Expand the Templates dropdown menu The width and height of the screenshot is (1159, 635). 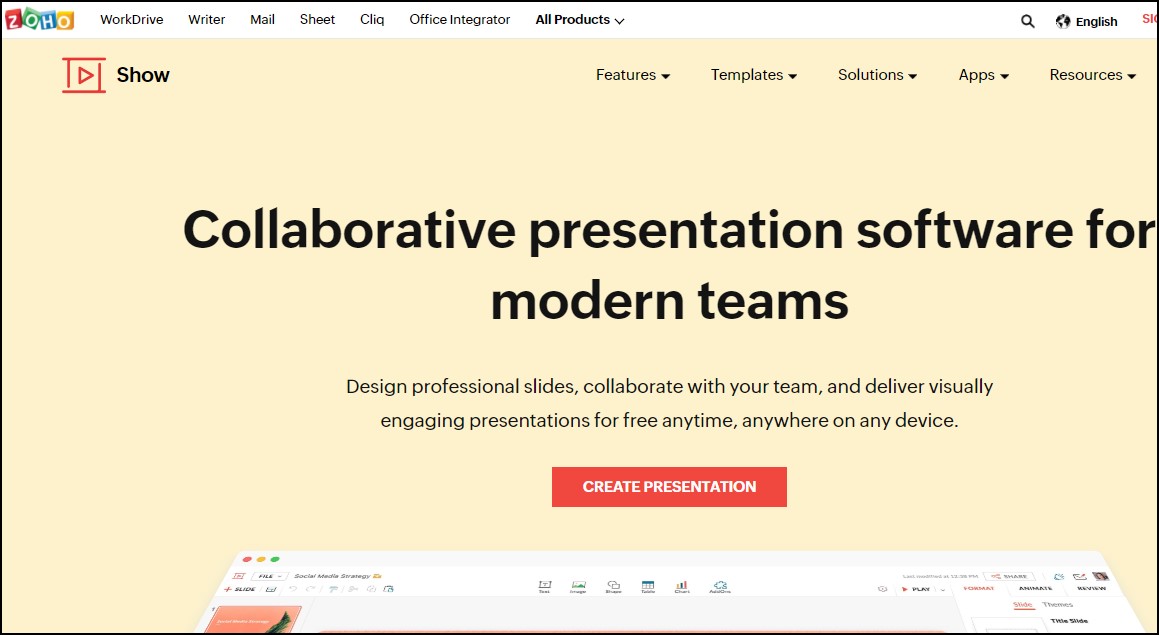click(x=754, y=75)
